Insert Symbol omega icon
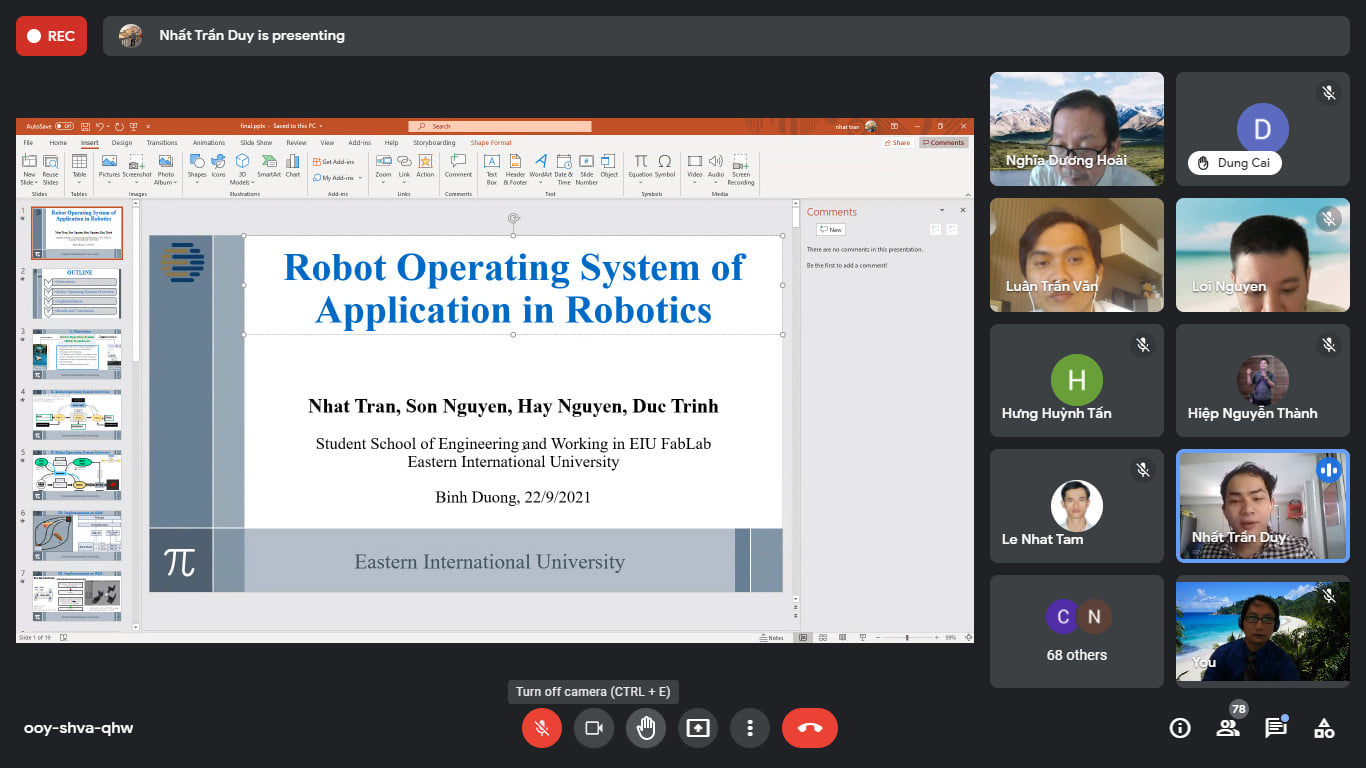 664,161
